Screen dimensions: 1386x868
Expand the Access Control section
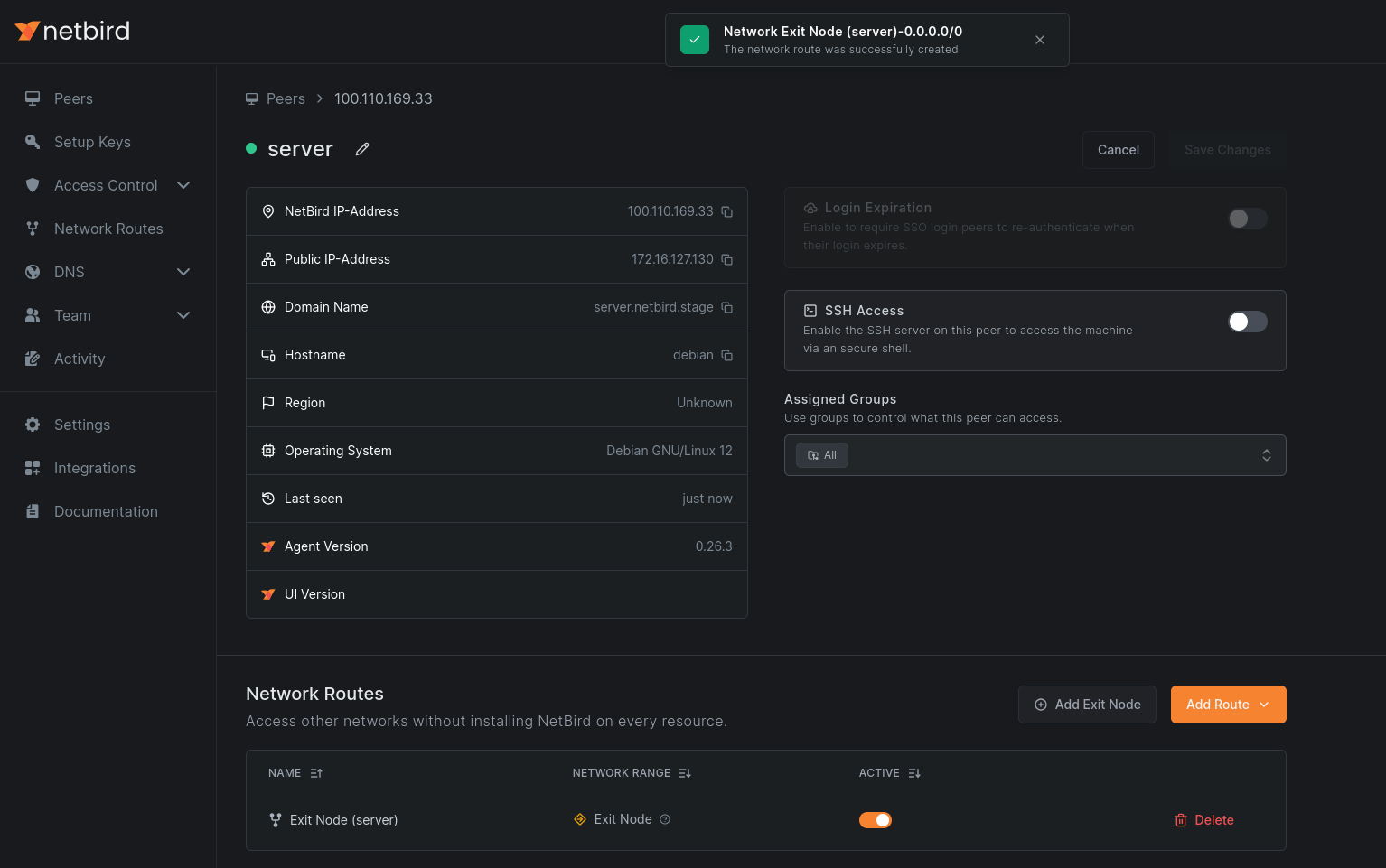pos(183,185)
